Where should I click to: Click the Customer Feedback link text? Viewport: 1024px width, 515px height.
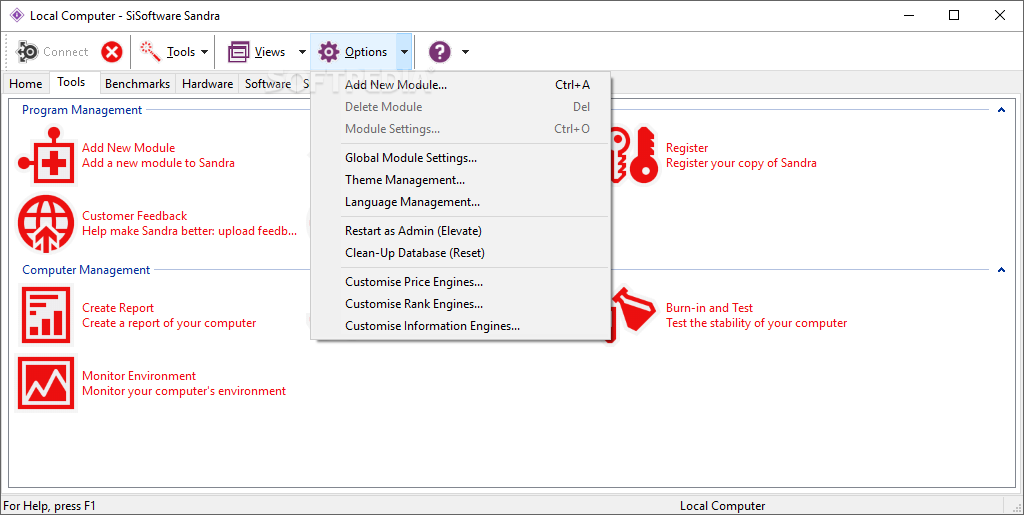pos(135,216)
